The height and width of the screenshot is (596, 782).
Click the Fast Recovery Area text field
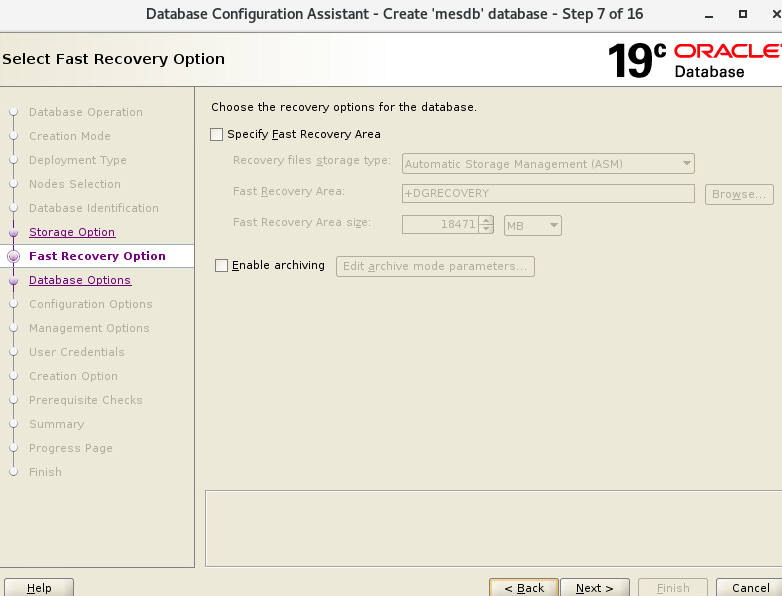pos(548,194)
